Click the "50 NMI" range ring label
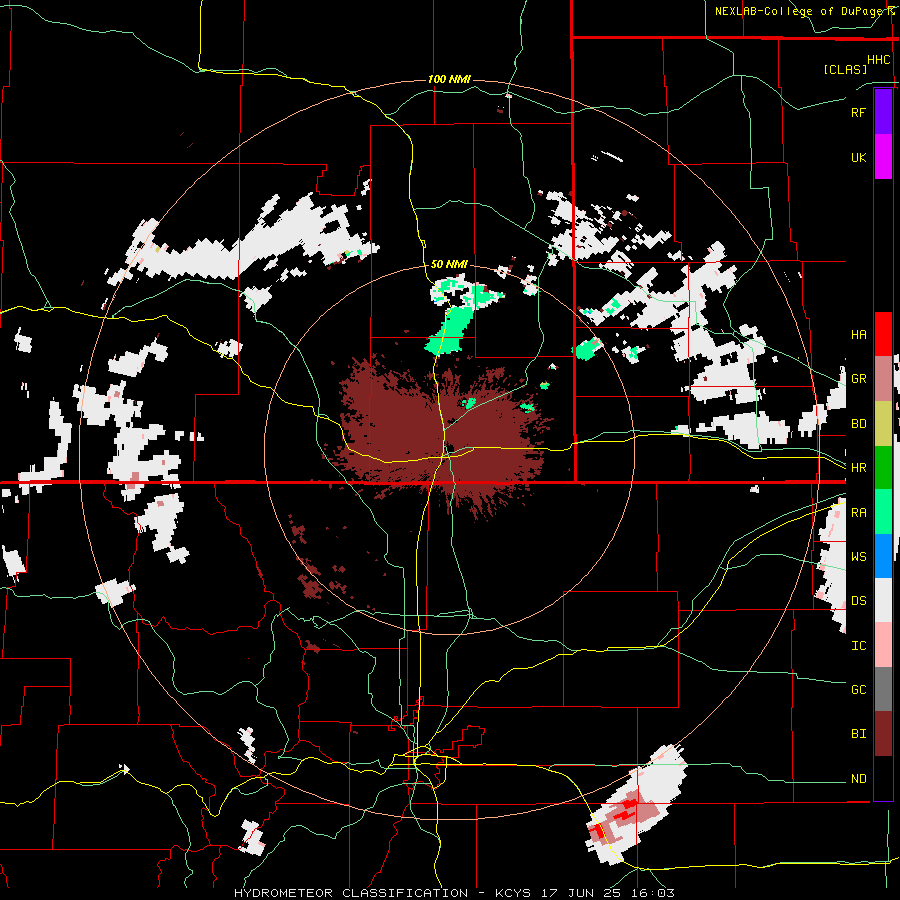The width and height of the screenshot is (900, 900). click(449, 264)
